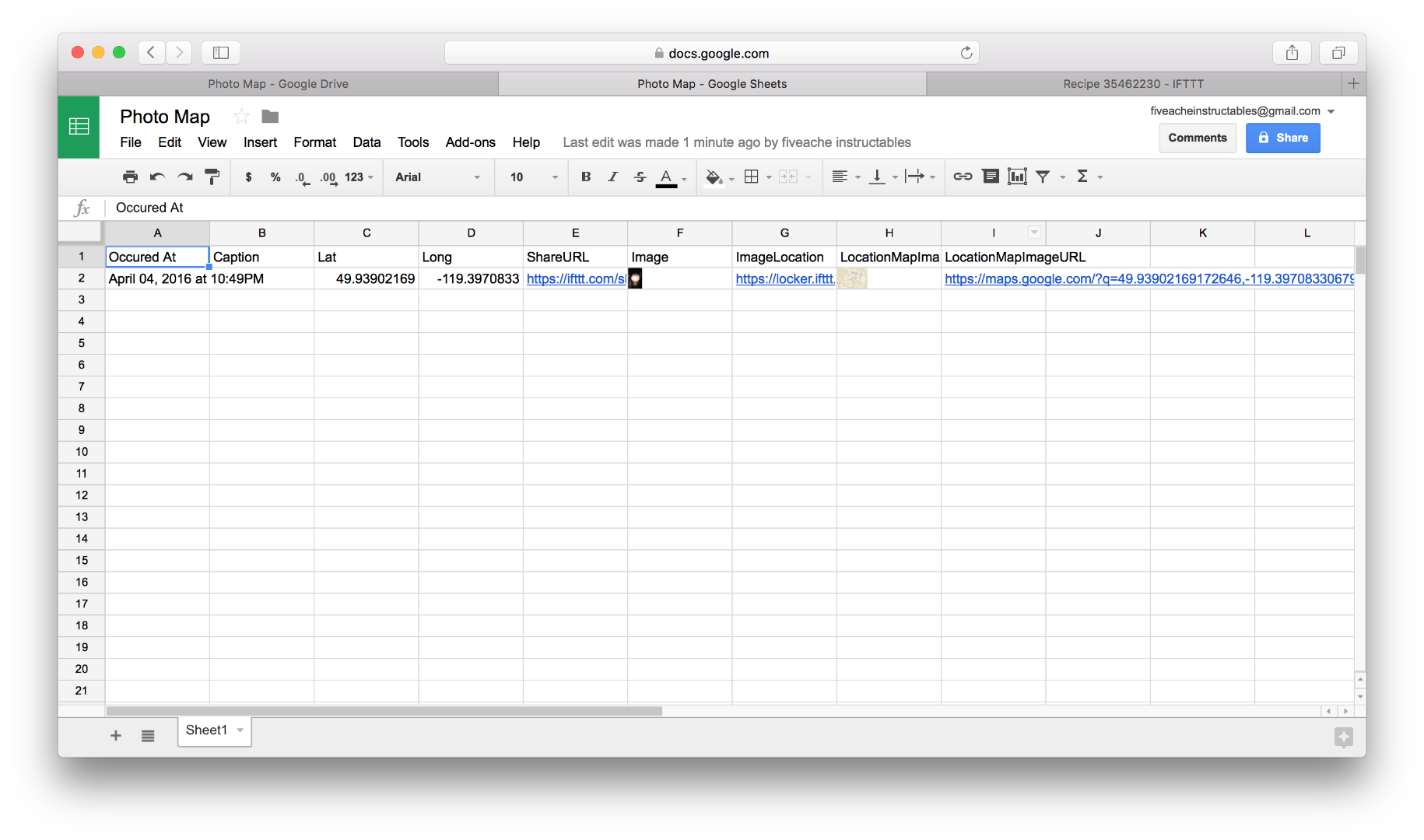The image size is (1424, 840).
Task: Open the filter dropdown on column I
Action: [1033, 233]
